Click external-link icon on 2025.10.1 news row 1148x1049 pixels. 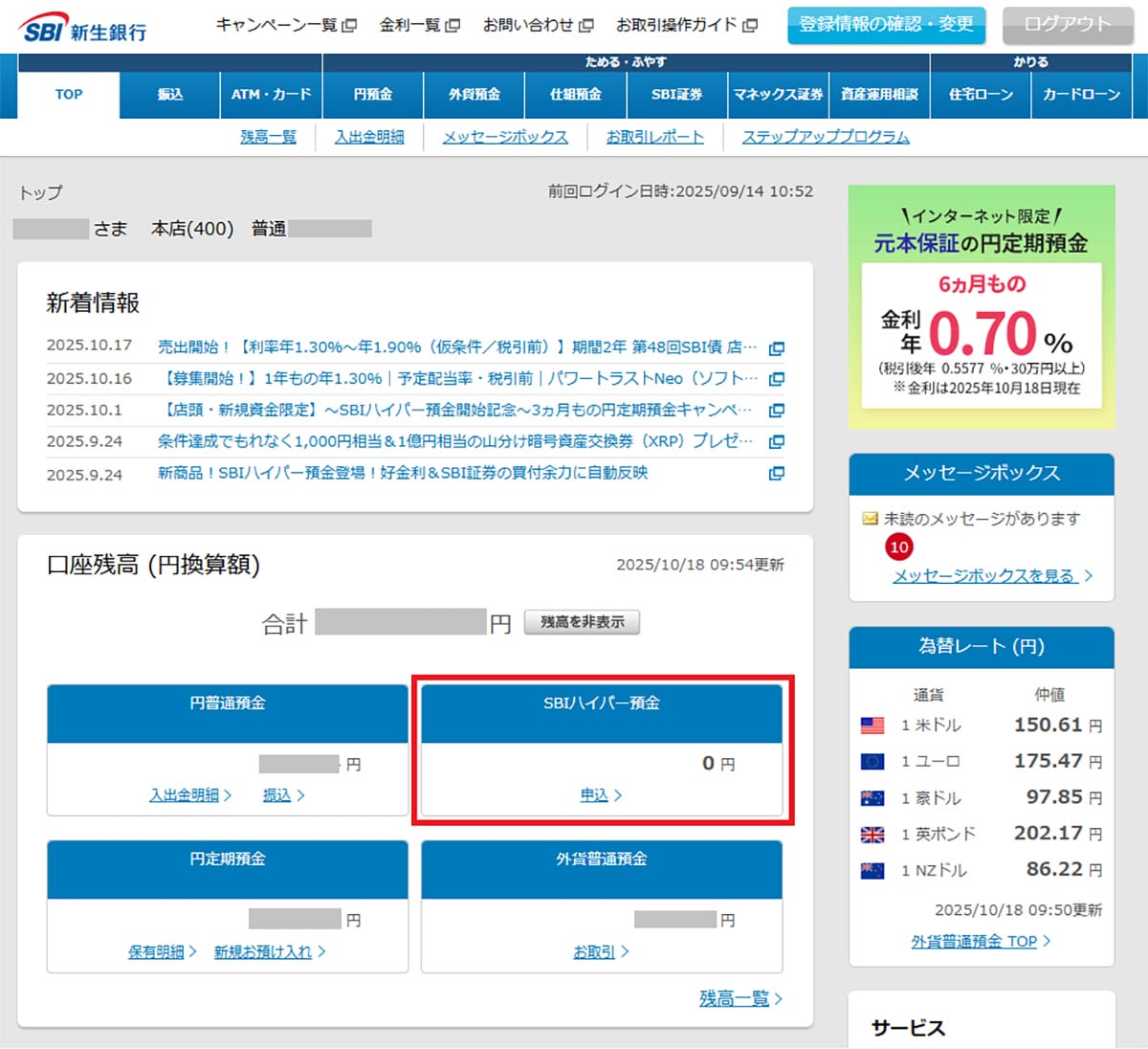[776, 411]
